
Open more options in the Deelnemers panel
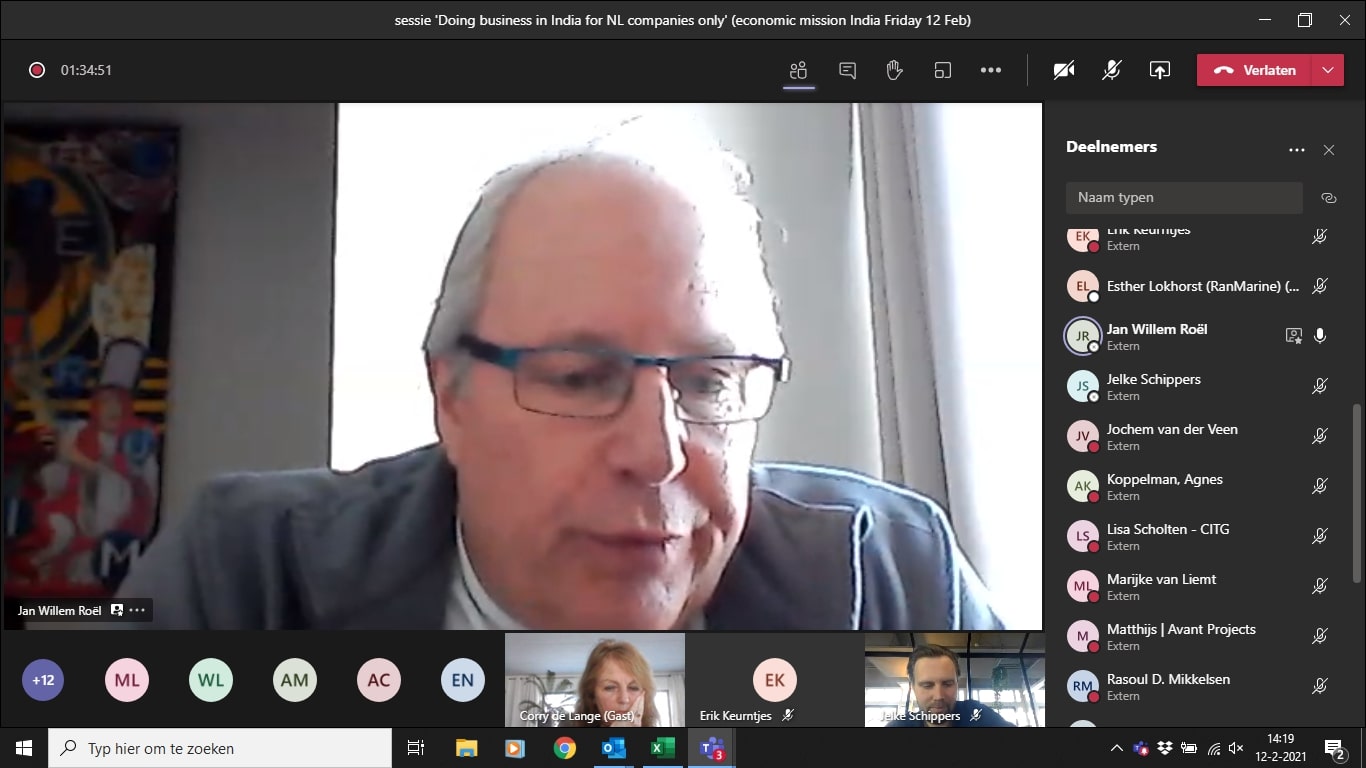(1296, 150)
